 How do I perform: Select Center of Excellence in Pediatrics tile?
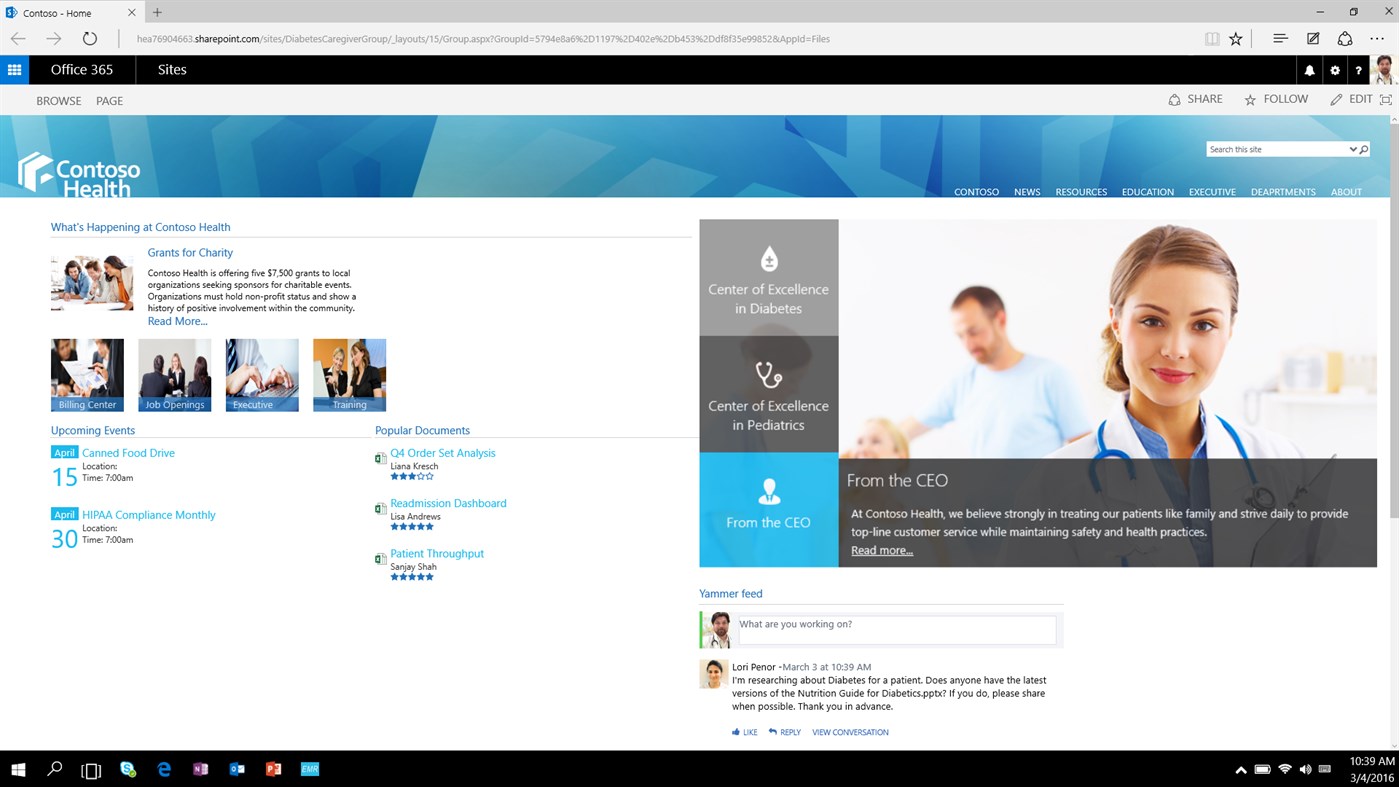point(768,394)
